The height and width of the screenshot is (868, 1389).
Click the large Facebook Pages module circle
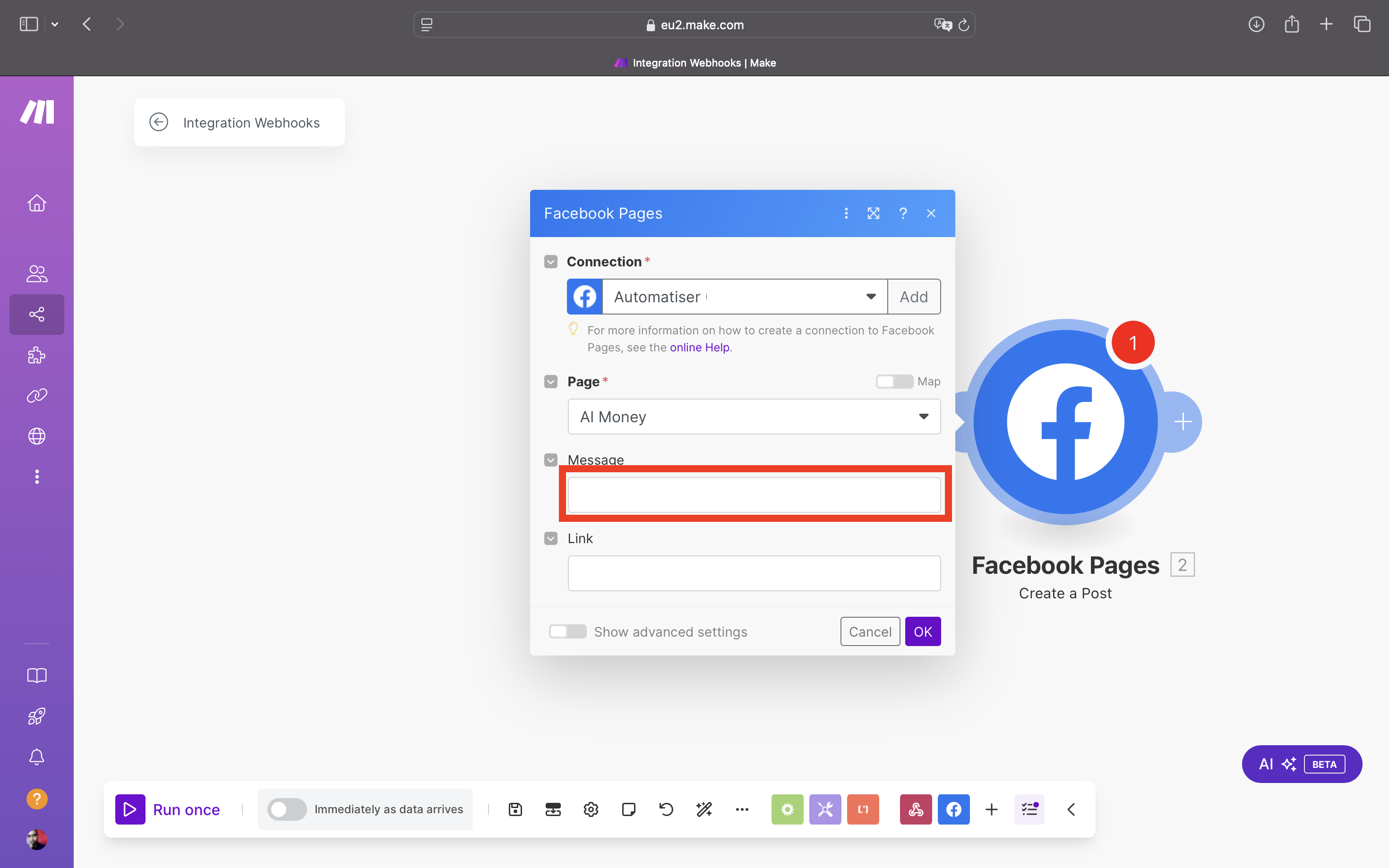[1066, 422]
